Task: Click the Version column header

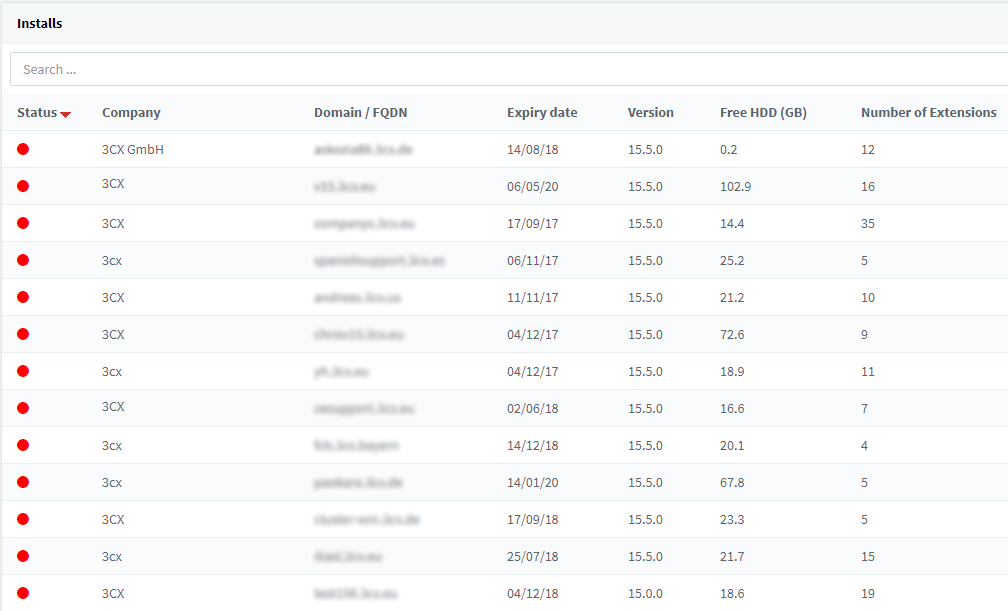Action: 651,113
